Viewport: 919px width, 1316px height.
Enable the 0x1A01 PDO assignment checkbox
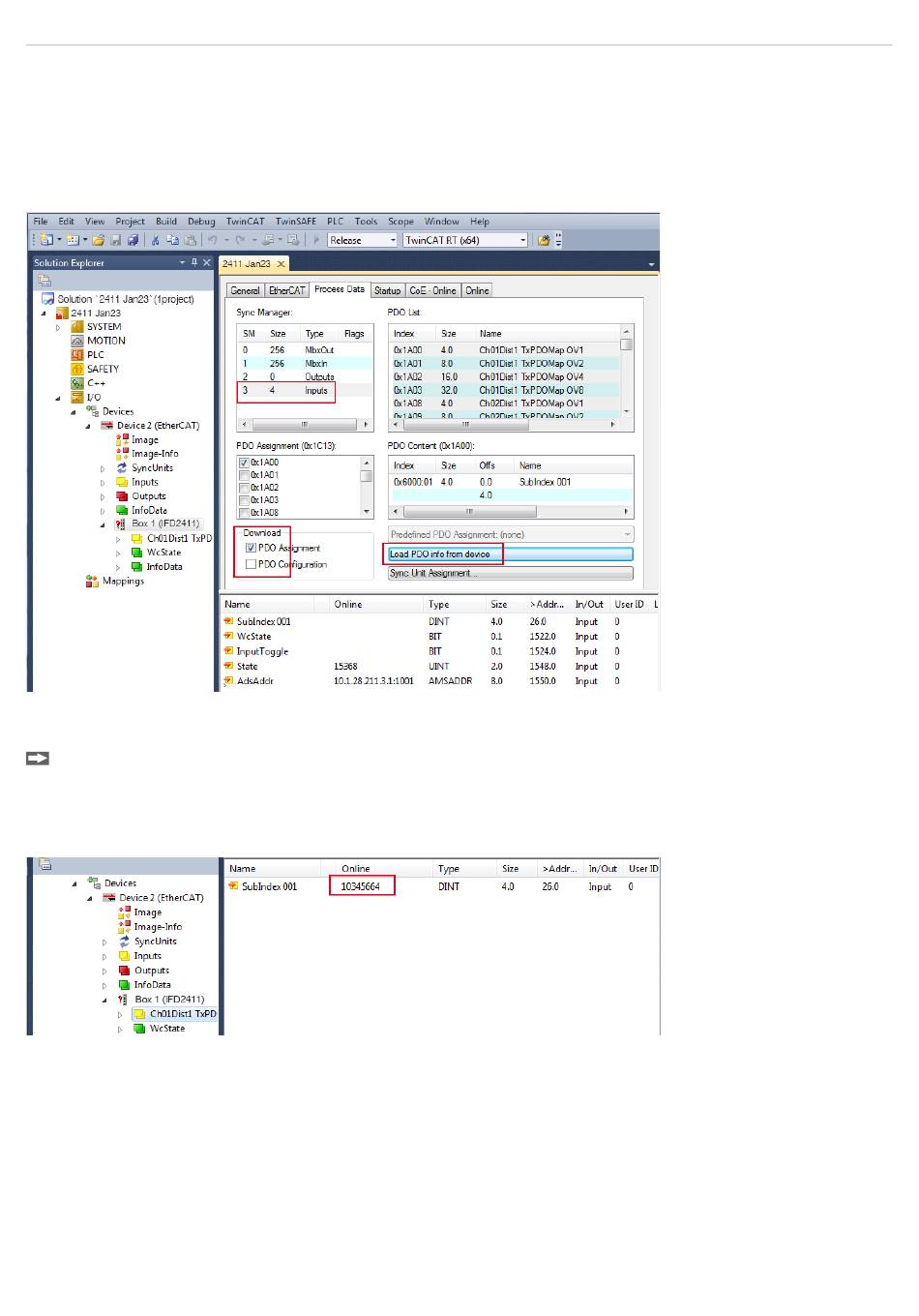[x=244, y=475]
